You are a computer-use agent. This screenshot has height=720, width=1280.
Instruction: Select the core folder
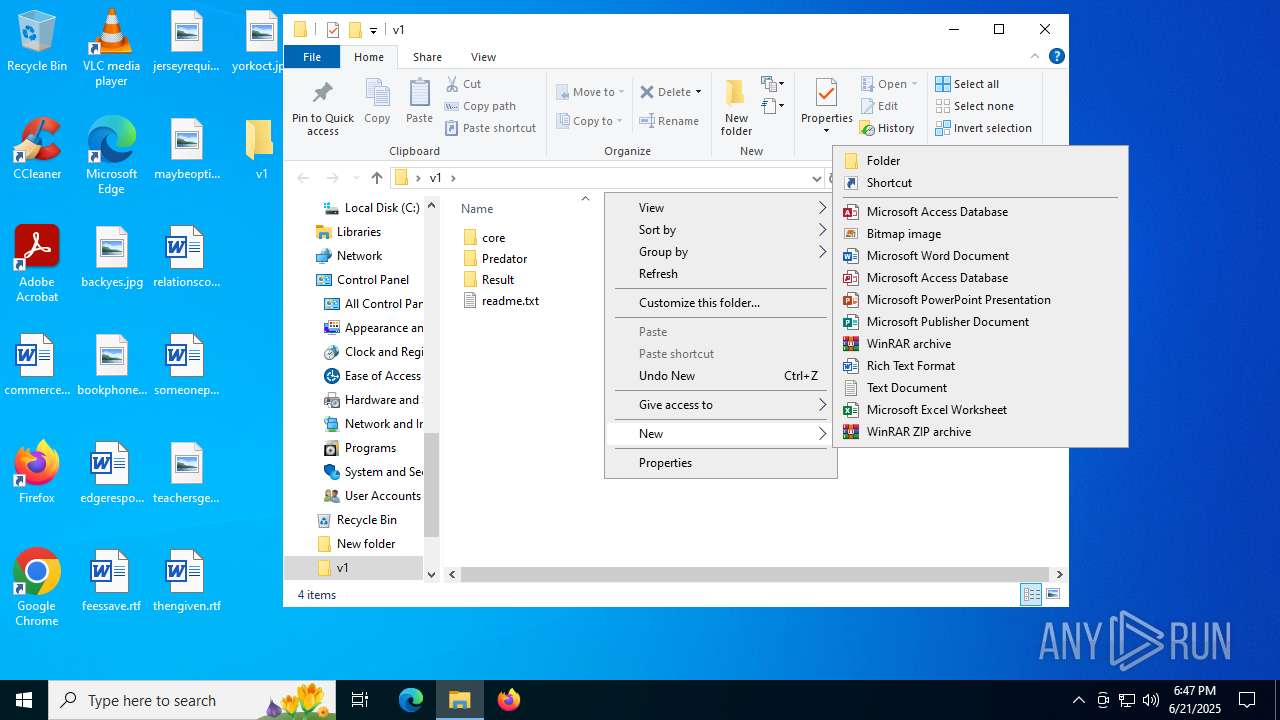(484, 238)
